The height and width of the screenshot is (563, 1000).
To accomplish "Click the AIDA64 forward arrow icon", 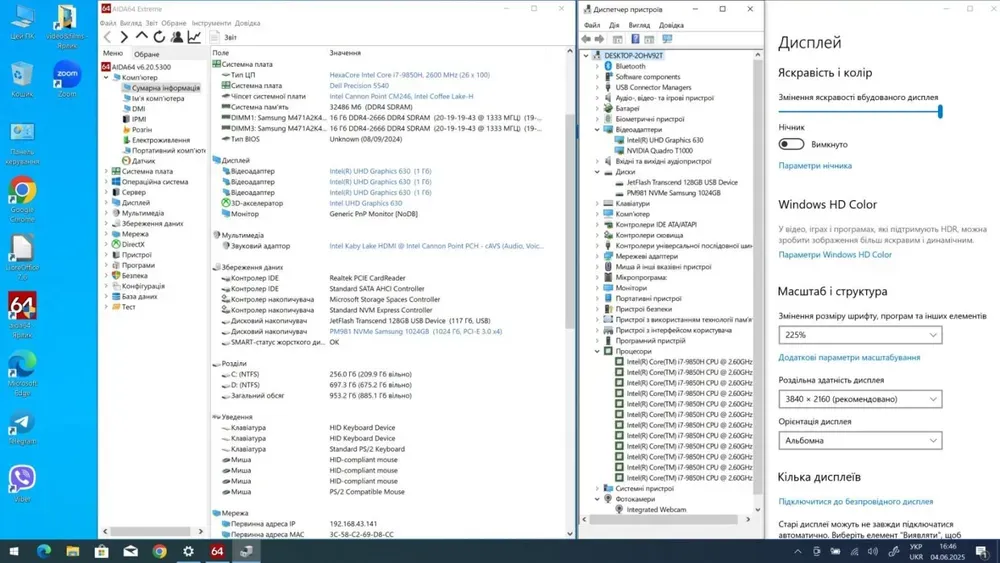I will point(124,37).
